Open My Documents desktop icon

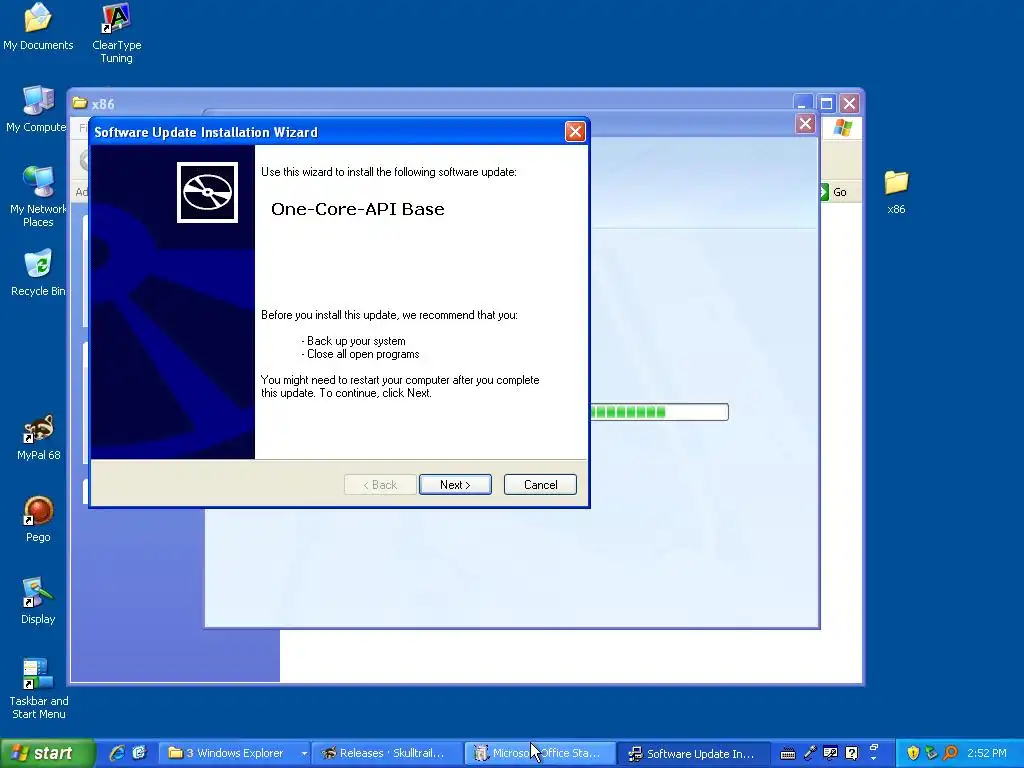pyautogui.click(x=38, y=27)
